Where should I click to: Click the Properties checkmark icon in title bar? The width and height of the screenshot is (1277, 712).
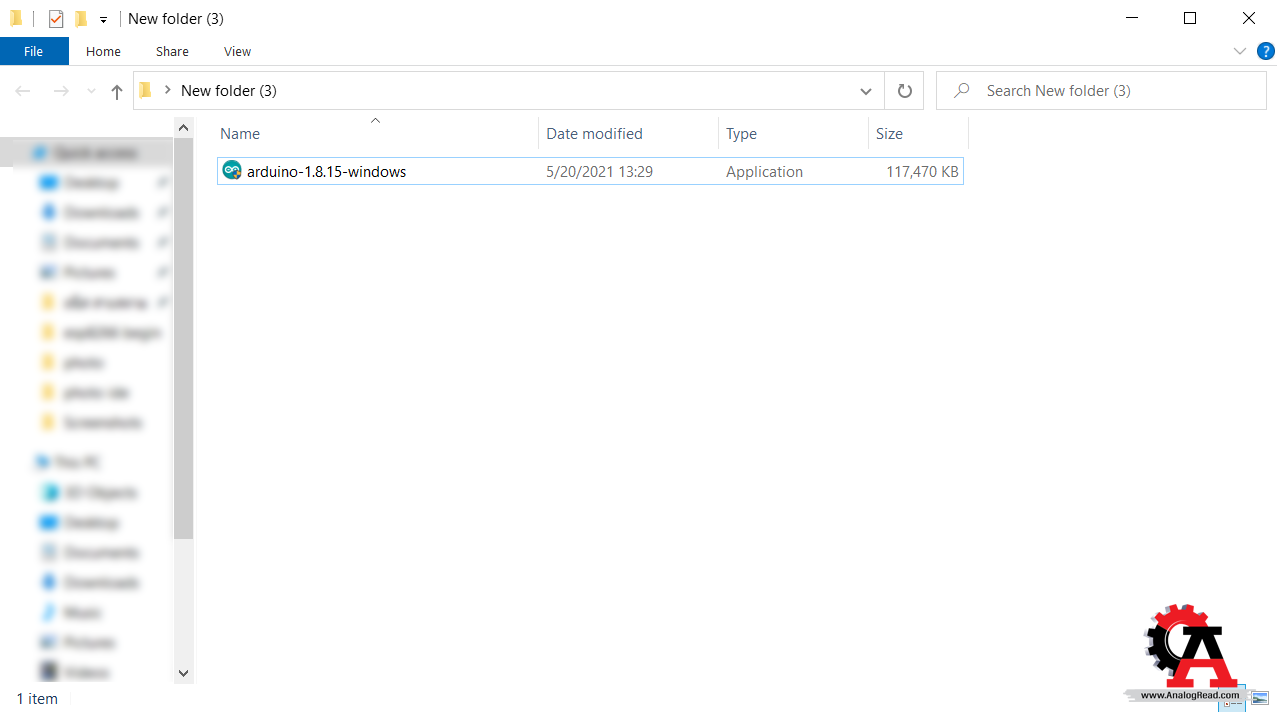[56, 19]
